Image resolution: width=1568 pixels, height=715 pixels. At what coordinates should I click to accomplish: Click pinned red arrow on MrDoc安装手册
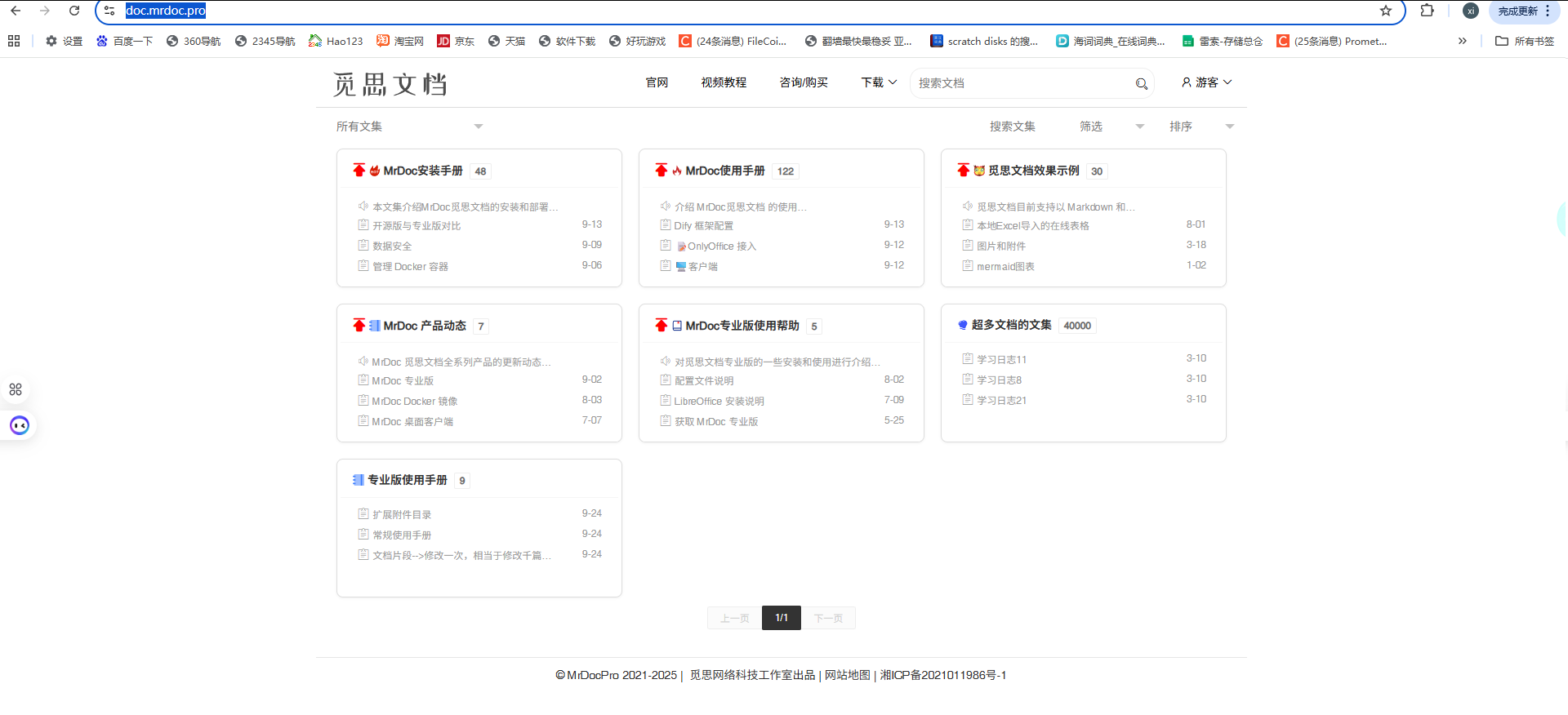pos(359,170)
